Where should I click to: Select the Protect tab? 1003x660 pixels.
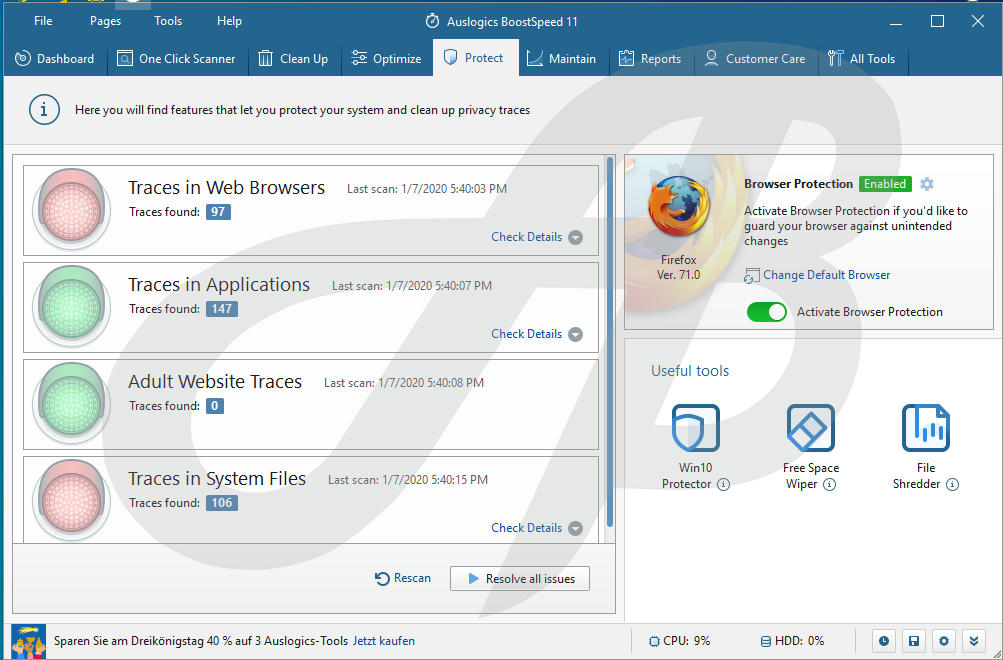(x=475, y=58)
